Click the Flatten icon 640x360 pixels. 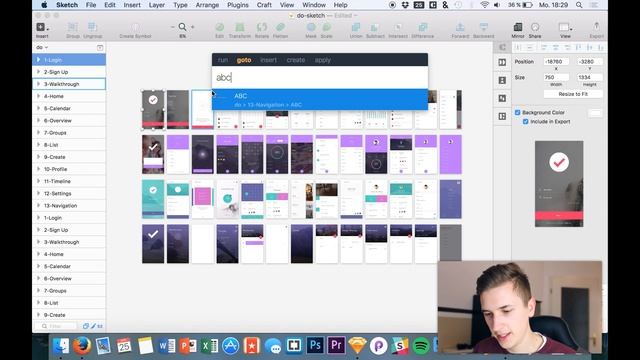(x=280, y=27)
